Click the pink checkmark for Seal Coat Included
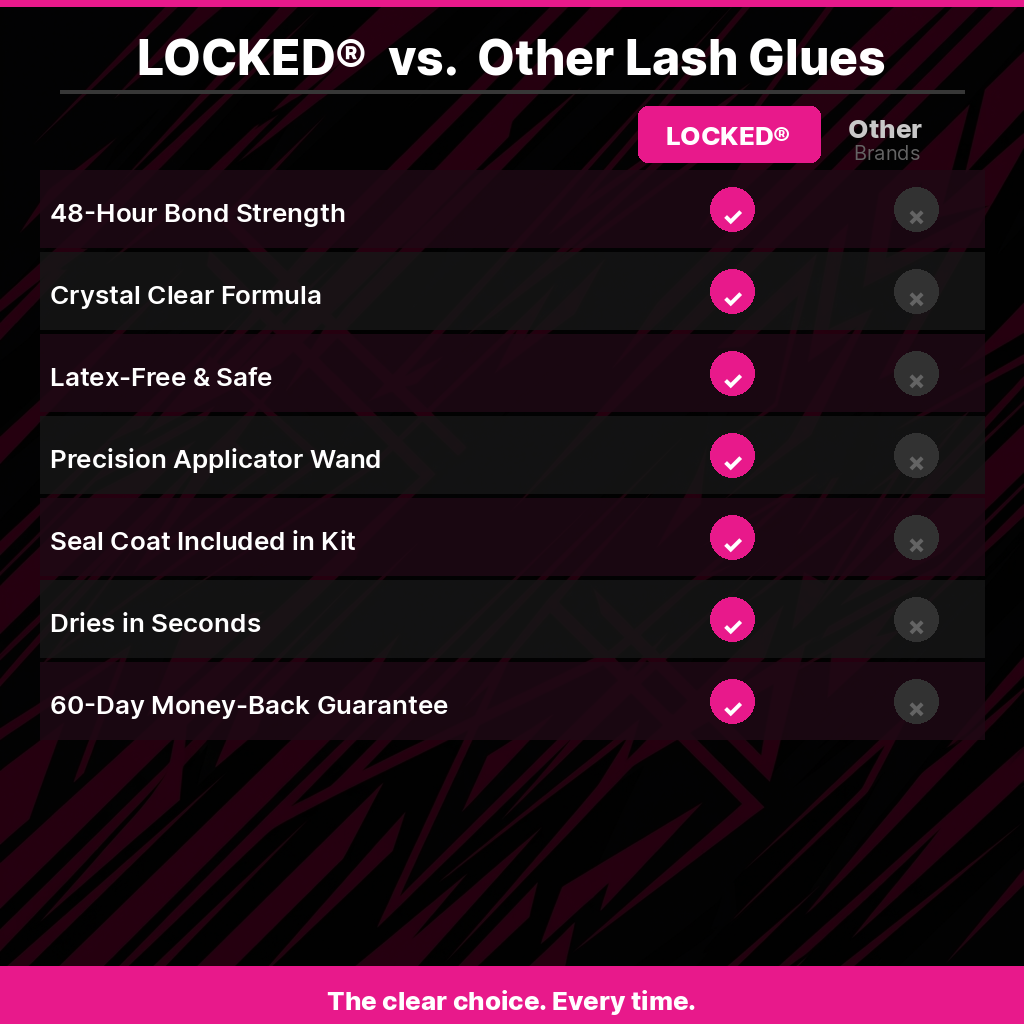The image size is (1024, 1024). coord(732,538)
